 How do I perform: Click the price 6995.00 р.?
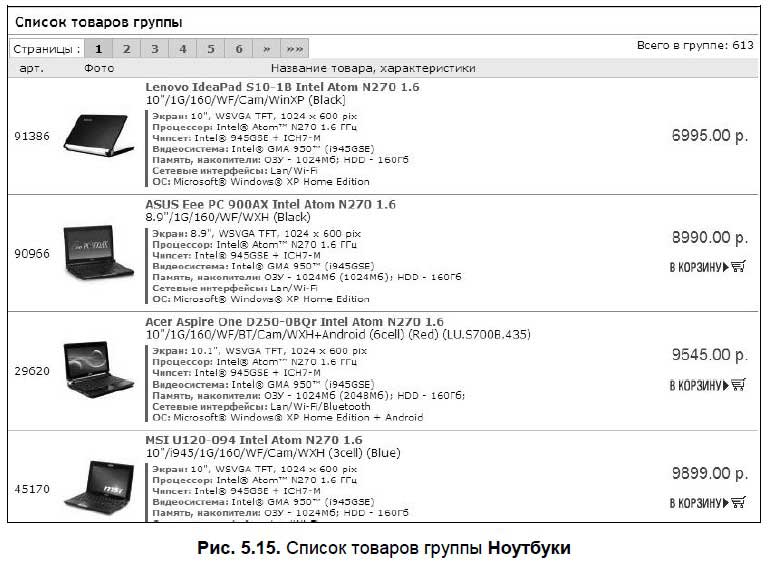710,135
